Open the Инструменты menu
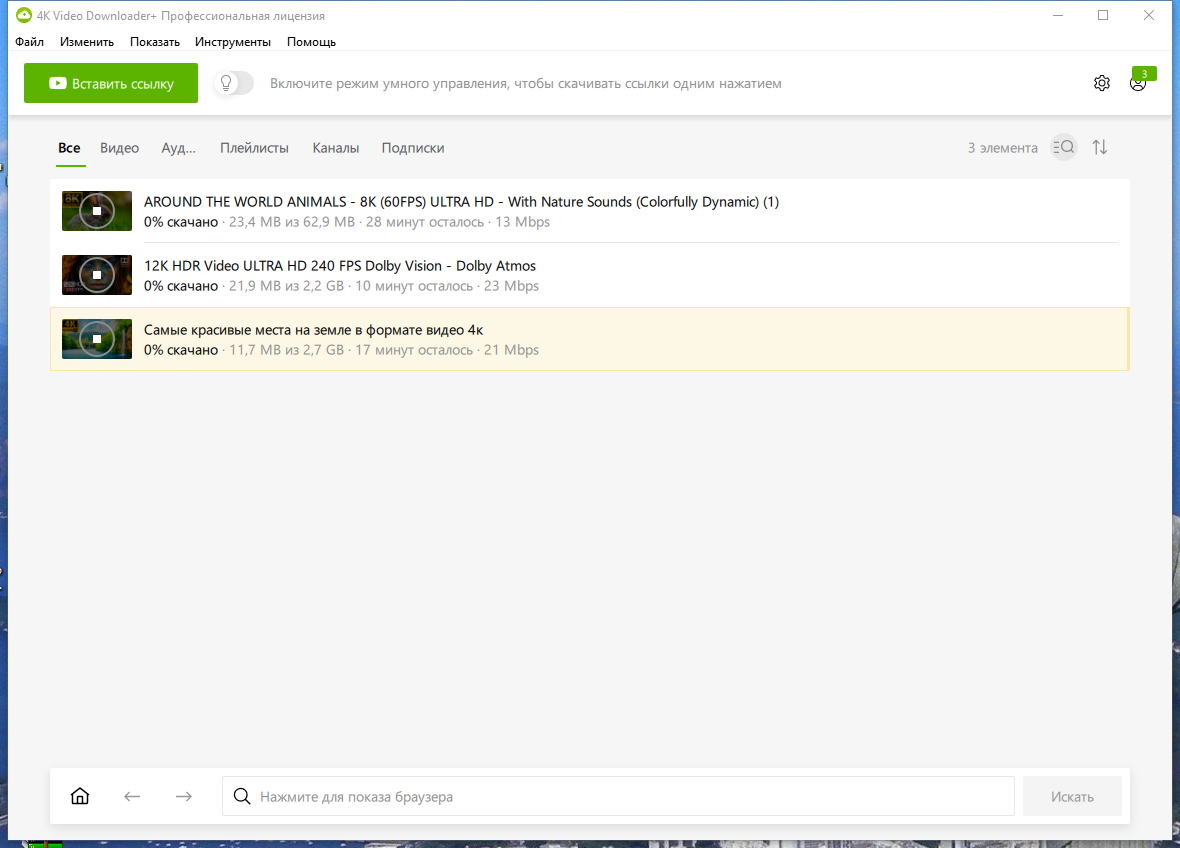This screenshot has height=848, width=1180. [x=233, y=42]
